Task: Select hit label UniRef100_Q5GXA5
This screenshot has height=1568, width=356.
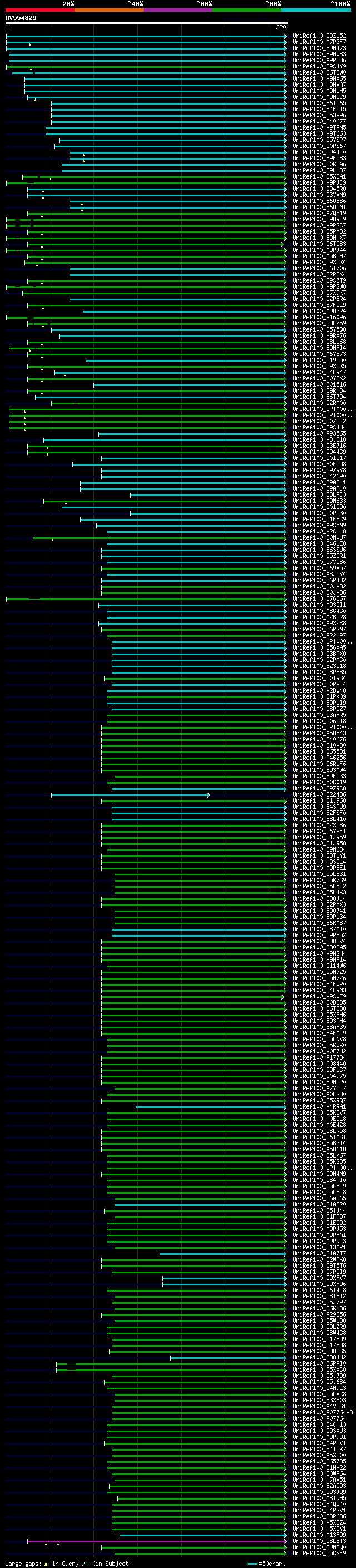Action: [319, 647]
